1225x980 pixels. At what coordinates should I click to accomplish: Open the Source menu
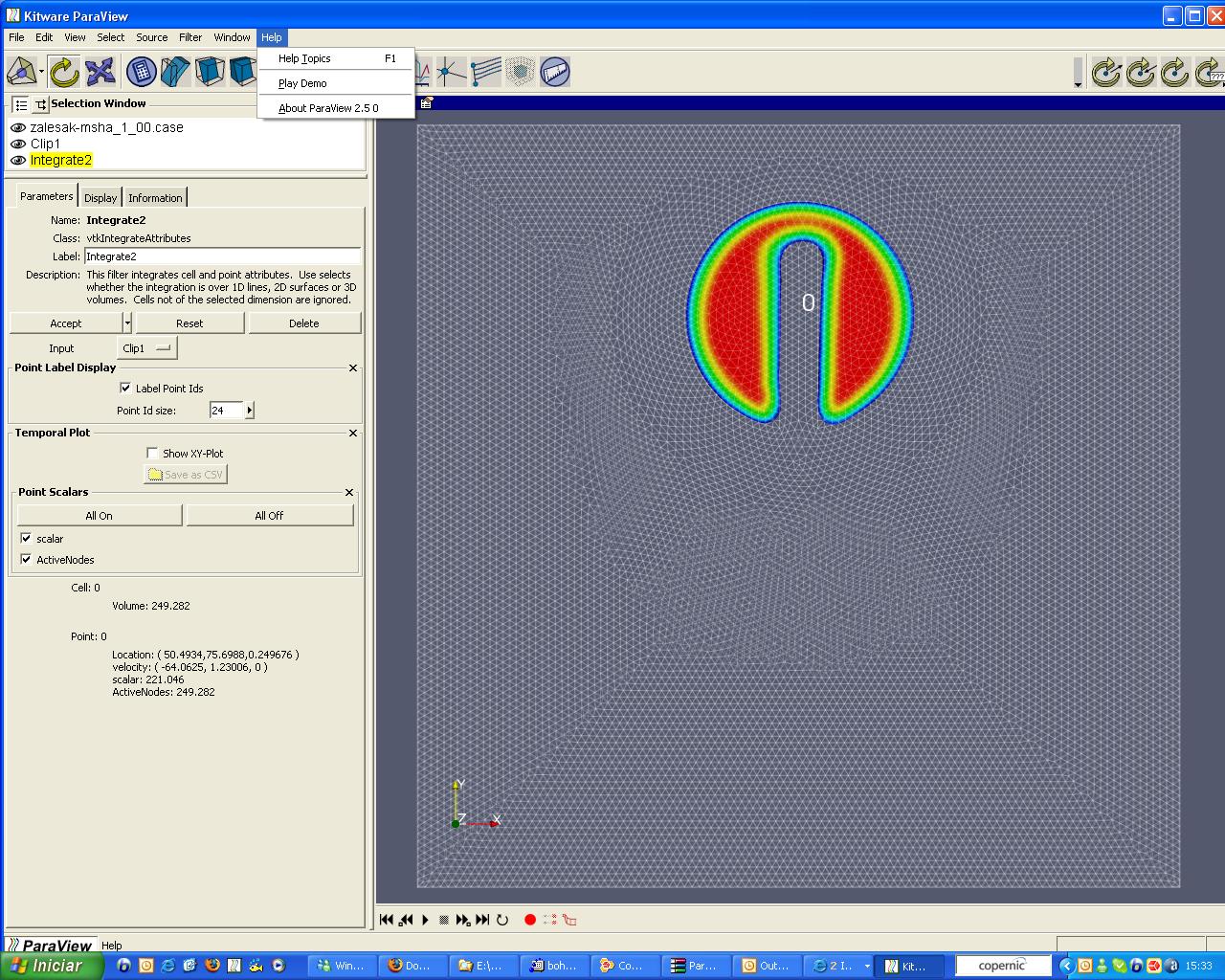(x=151, y=37)
